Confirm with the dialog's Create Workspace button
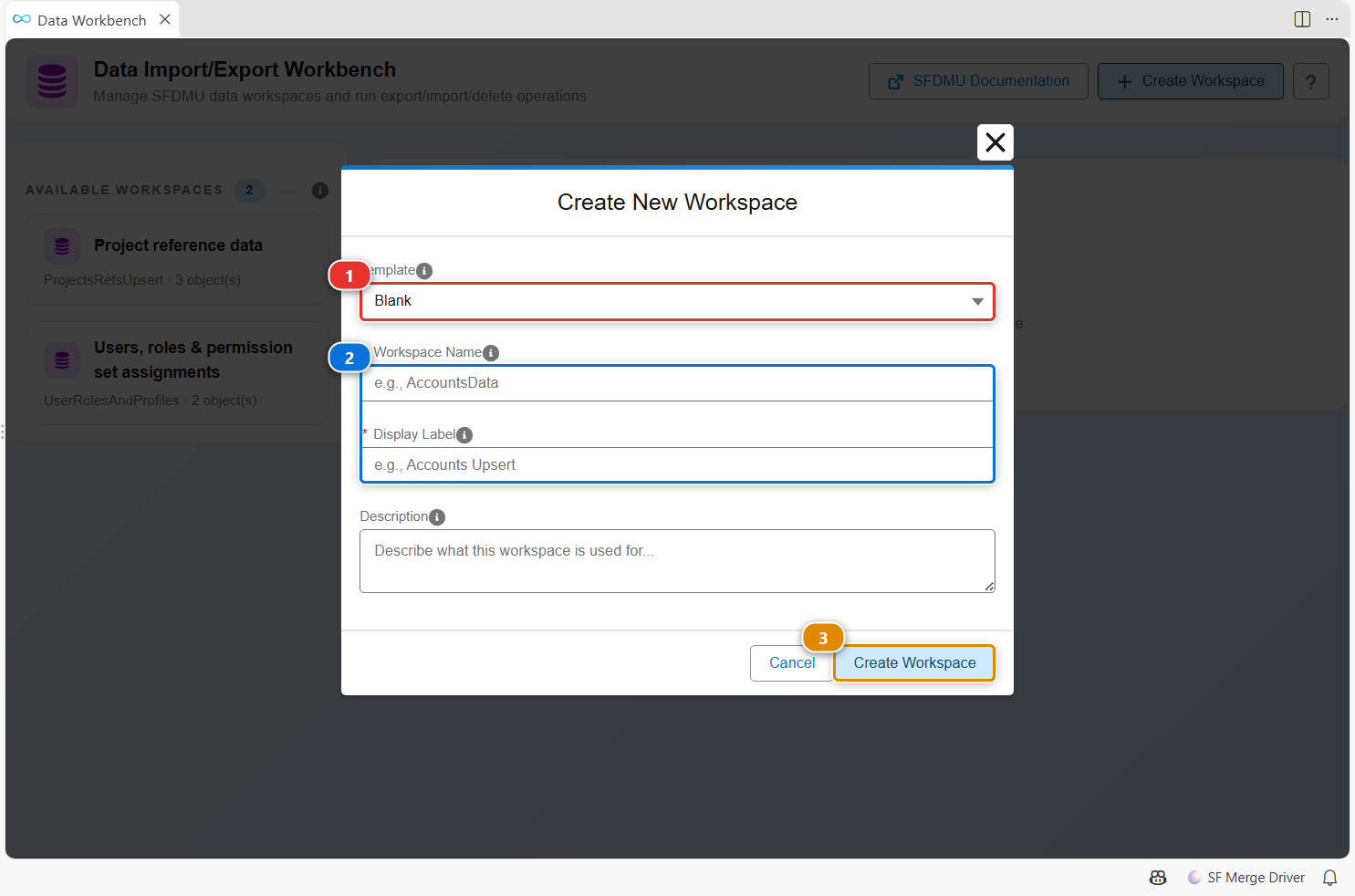Image resolution: width=1355 pixels, height=896 pixels. (x=914, y=663)
